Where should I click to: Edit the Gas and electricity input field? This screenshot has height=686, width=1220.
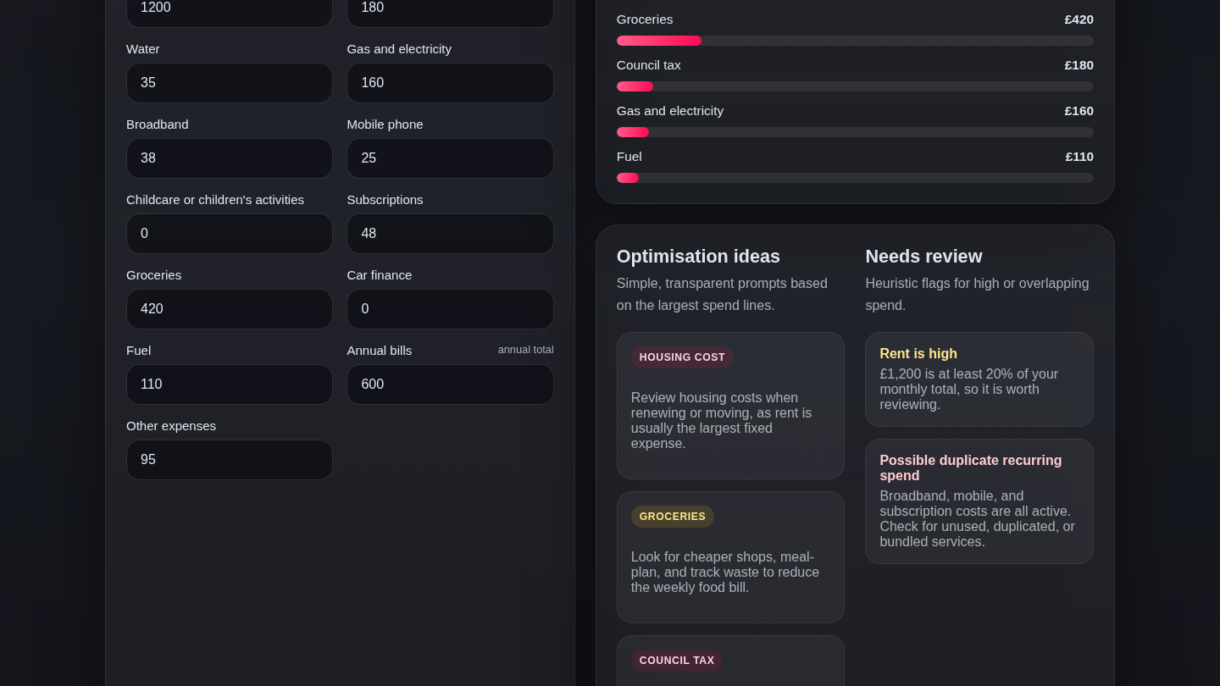pyautogui.click(x=450, y=83)
